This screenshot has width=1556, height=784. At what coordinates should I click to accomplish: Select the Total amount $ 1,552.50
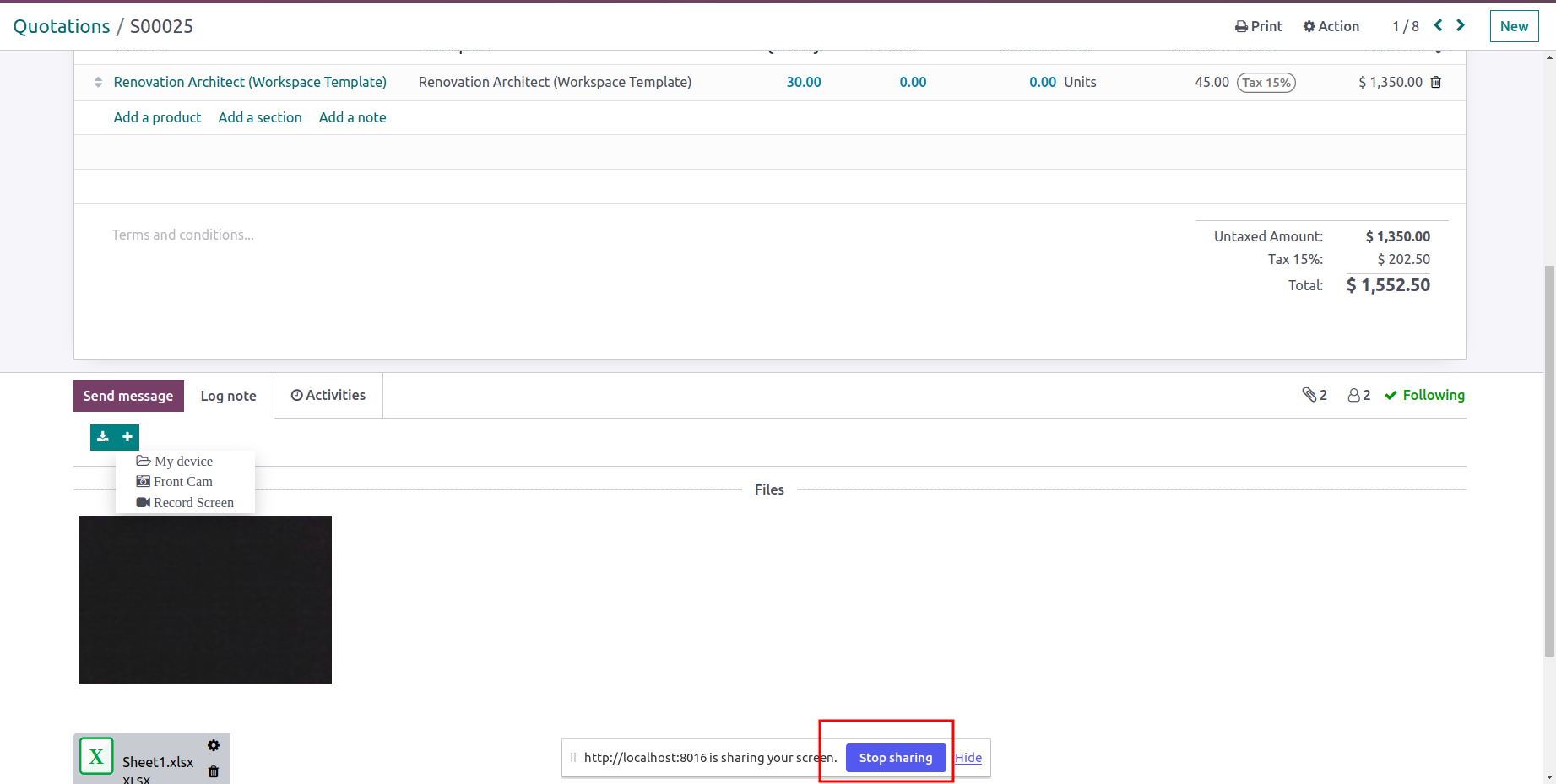click(x=1388, y=285)
